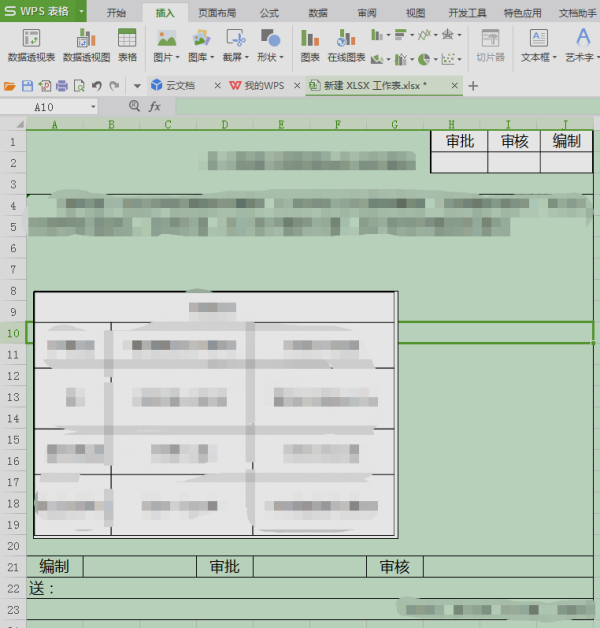
Task: Click the Select All corner triangle
Action: 20,125
